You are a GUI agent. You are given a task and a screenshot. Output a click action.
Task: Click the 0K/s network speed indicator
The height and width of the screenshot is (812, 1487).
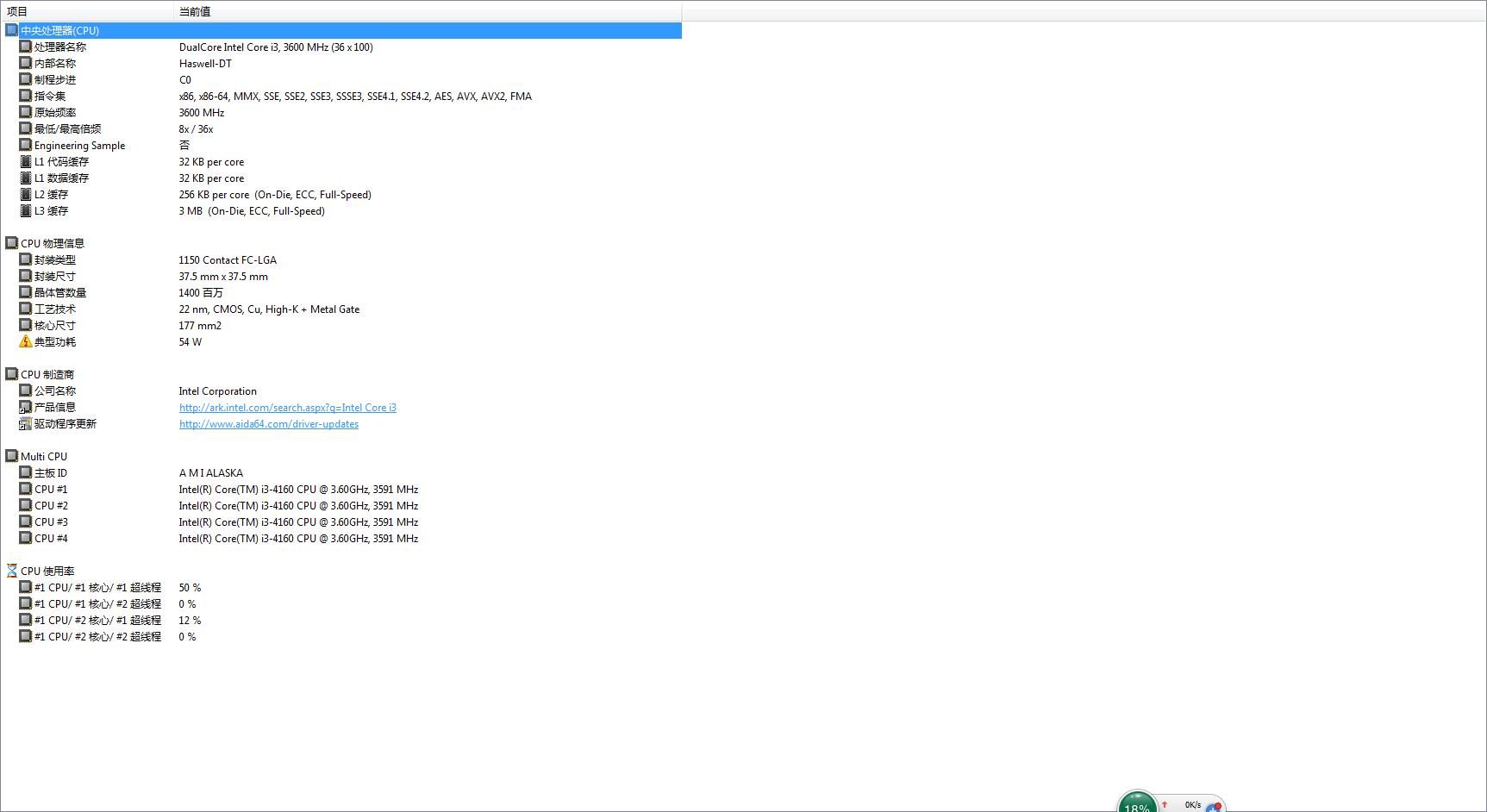point(1193,804)
